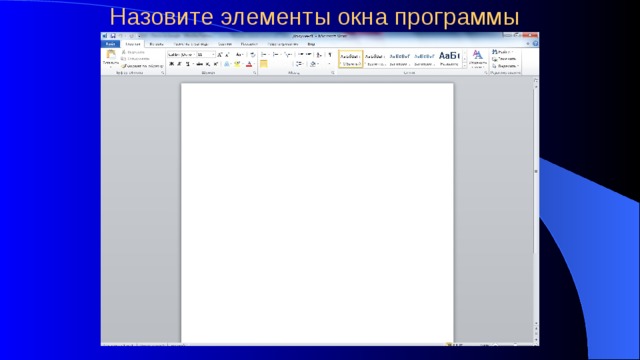640x360 pixels.
Task: Toggle Superscript x² formatting
Action: (216, 64)
